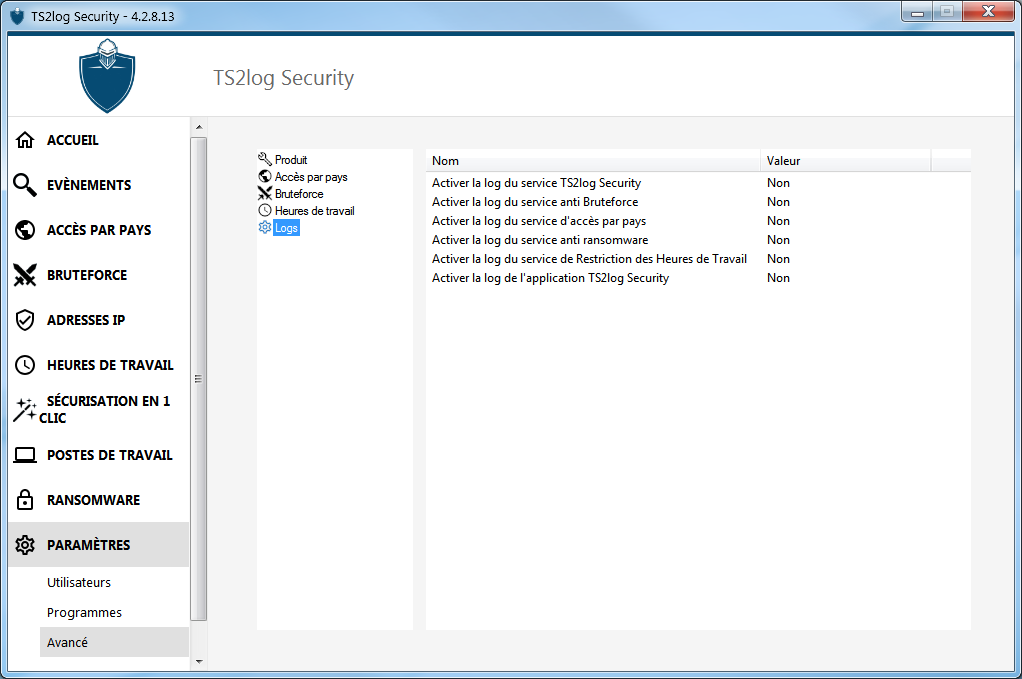This screenshot has height=679, width=1022.
Task: Click sidebar scrollbar down arrow
Action: 199,661
